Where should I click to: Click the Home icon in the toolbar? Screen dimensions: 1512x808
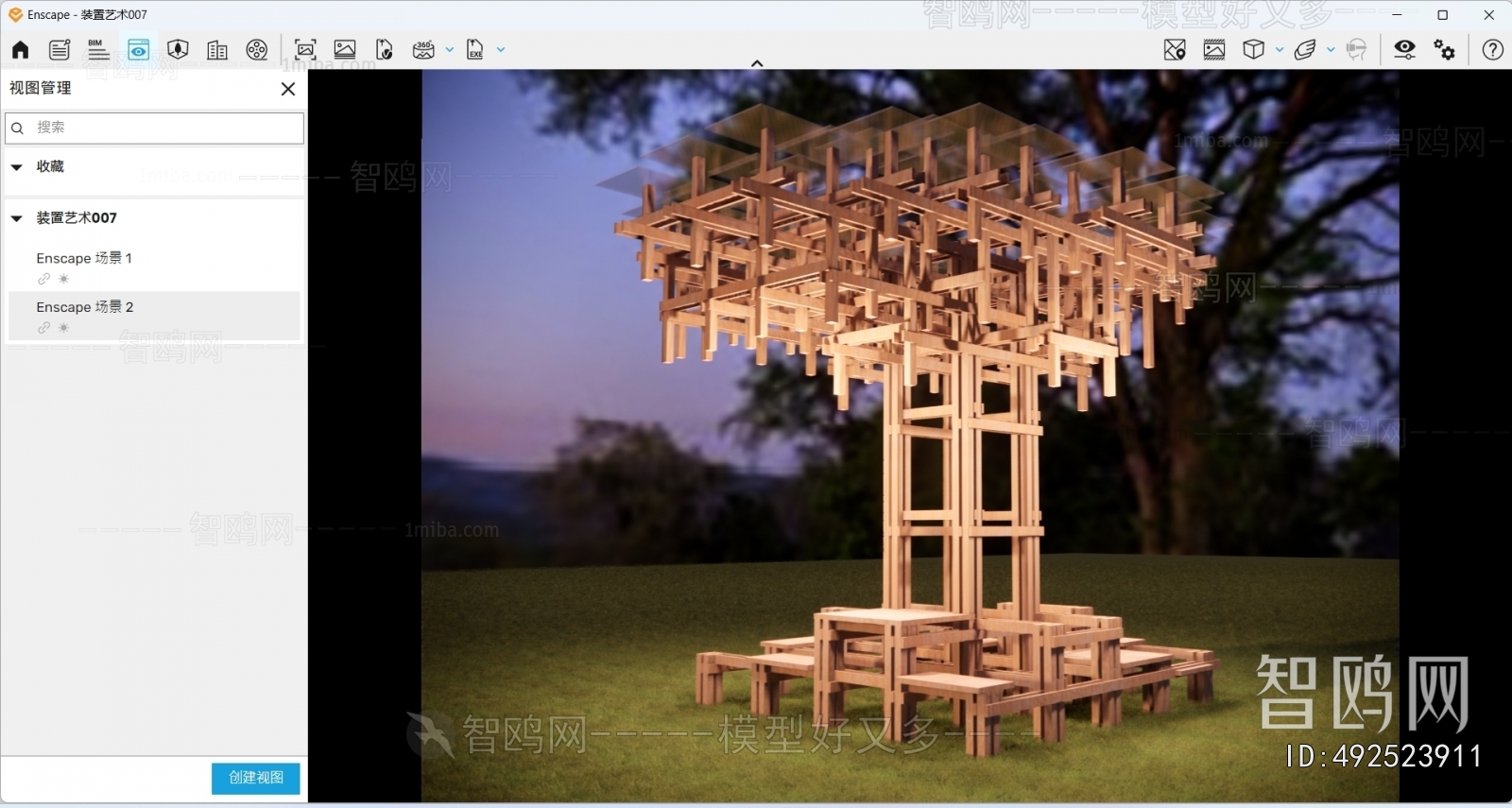point(20,50)
